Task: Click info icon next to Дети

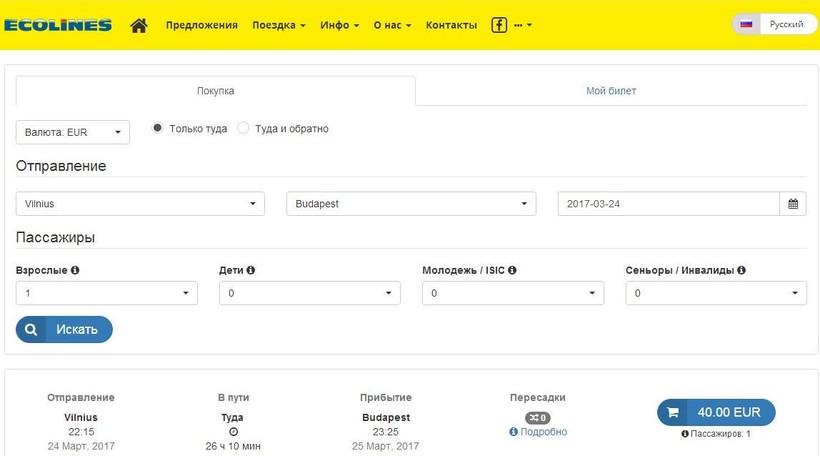Action: (x=250, y=270)
